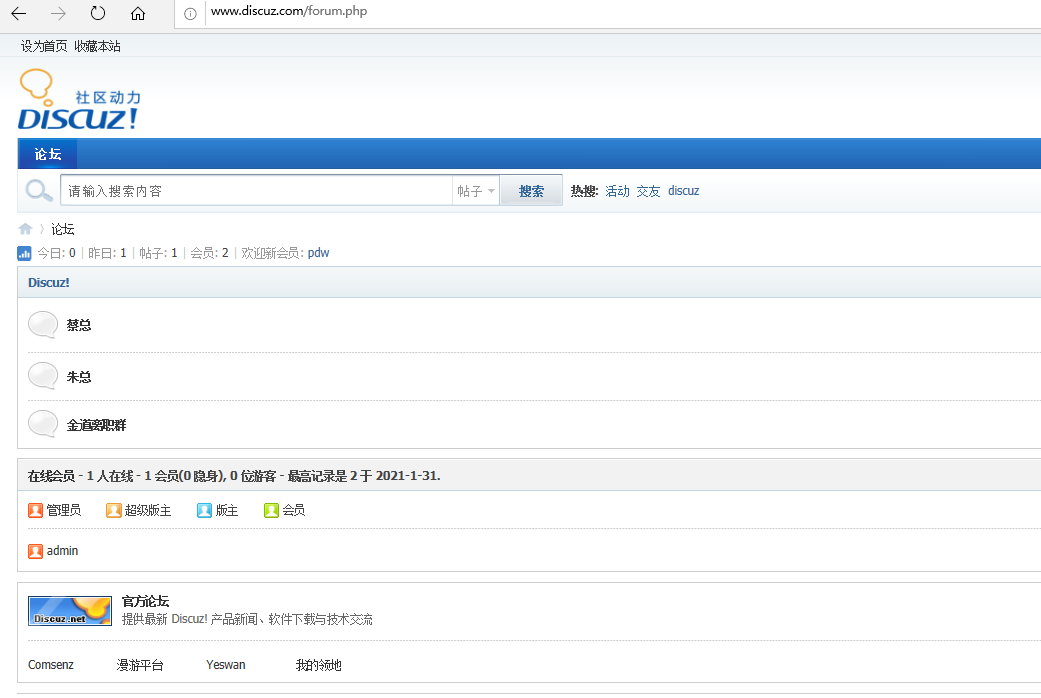Open the 蔡总 forum board

[79, 325]
